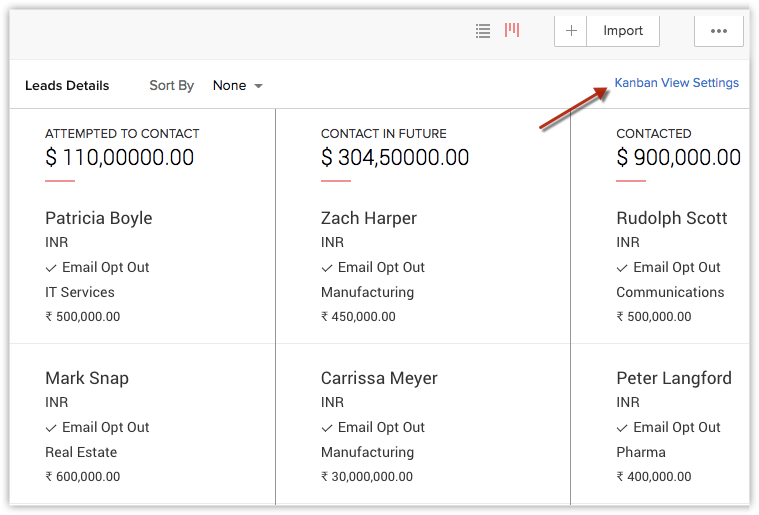Select the Contact in Future column header
The width and height of the screenshot is (759, 515).
383,134
